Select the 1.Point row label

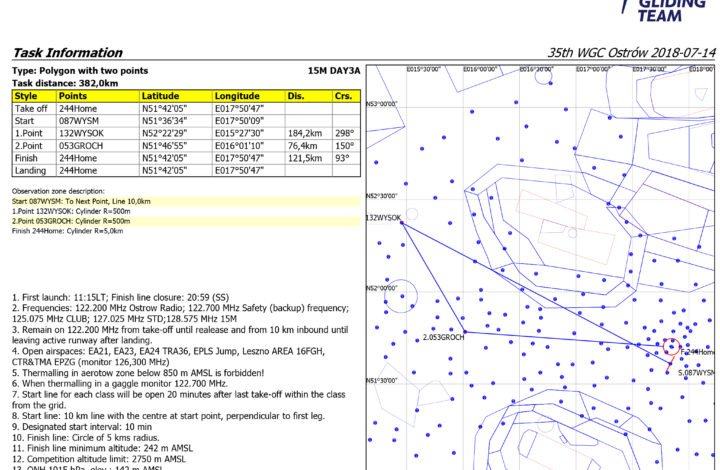(x=30, y=133)
